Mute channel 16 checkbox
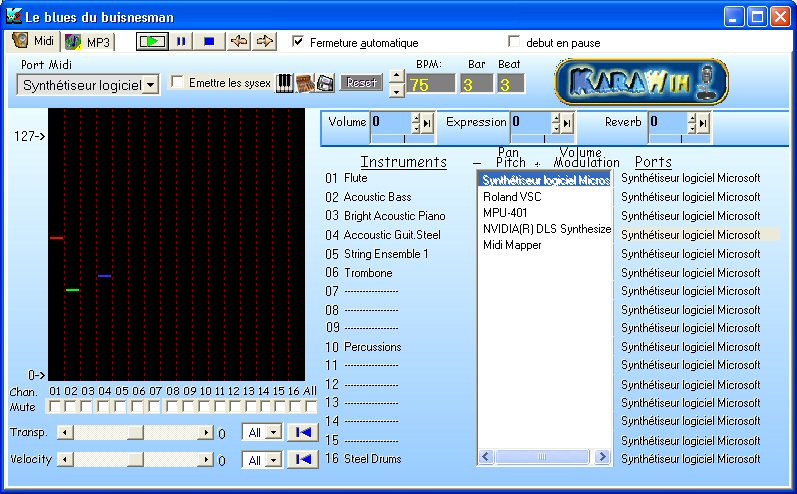 pos(295,407)
